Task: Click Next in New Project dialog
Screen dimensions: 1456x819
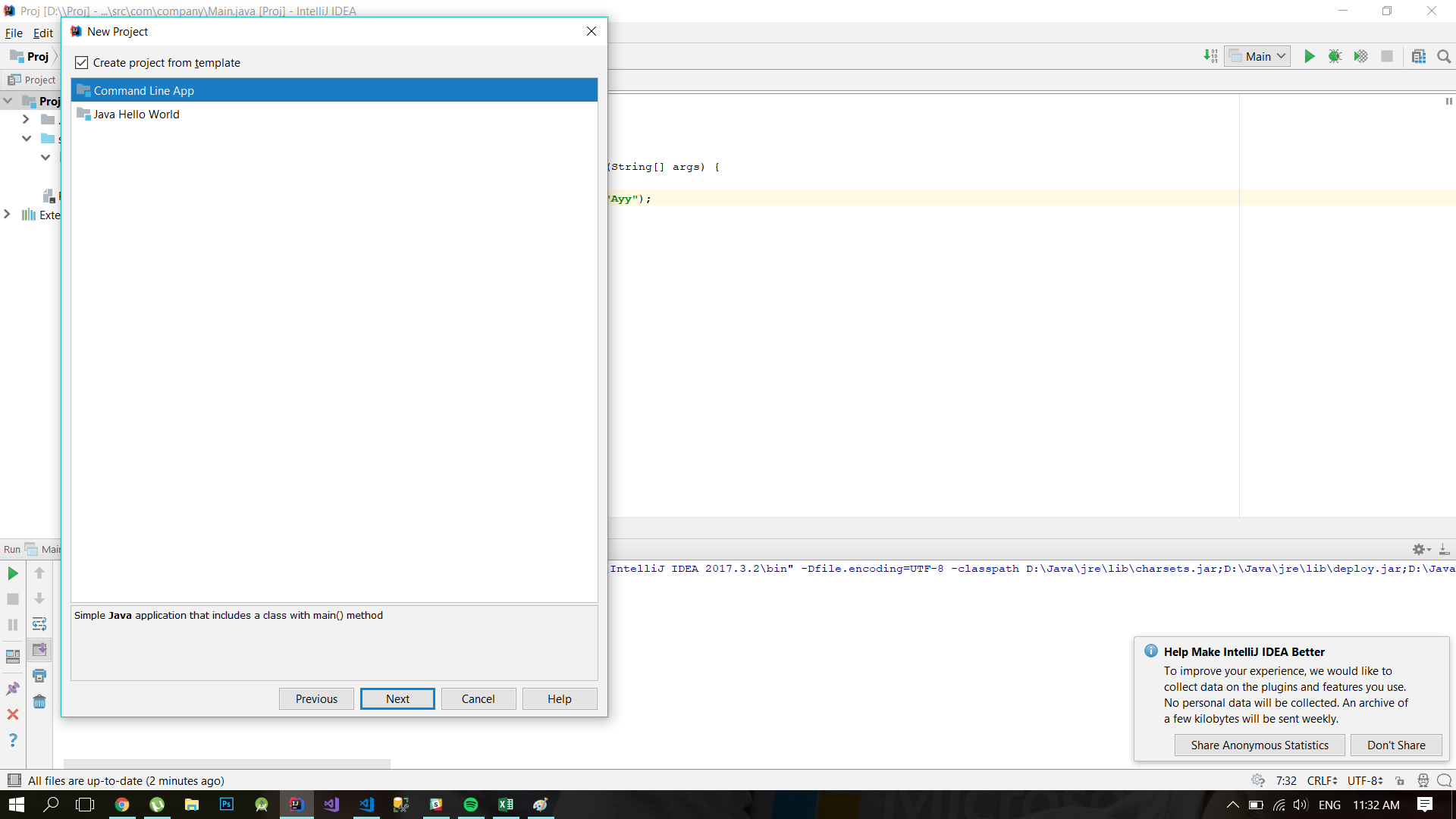Action: point(397,698)
